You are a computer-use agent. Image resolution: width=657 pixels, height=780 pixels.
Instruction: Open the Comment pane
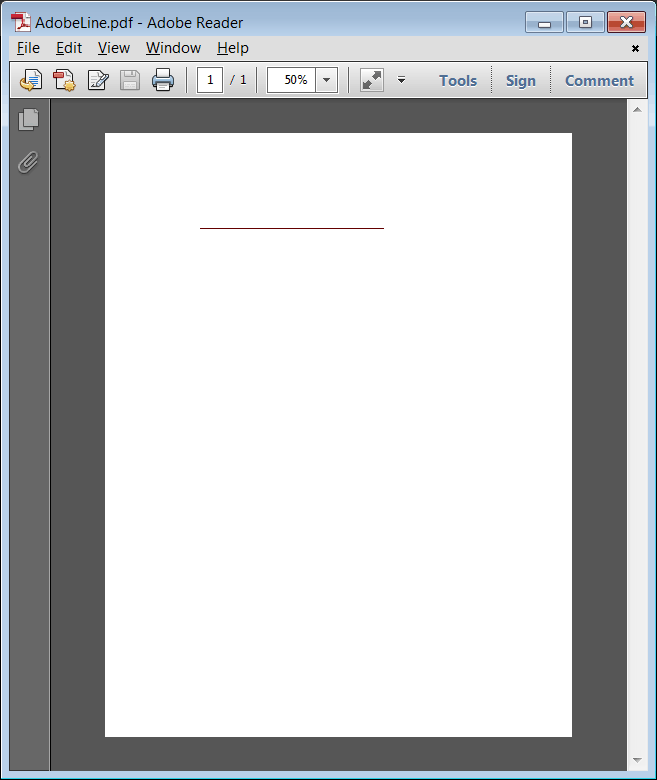point(599,81)
